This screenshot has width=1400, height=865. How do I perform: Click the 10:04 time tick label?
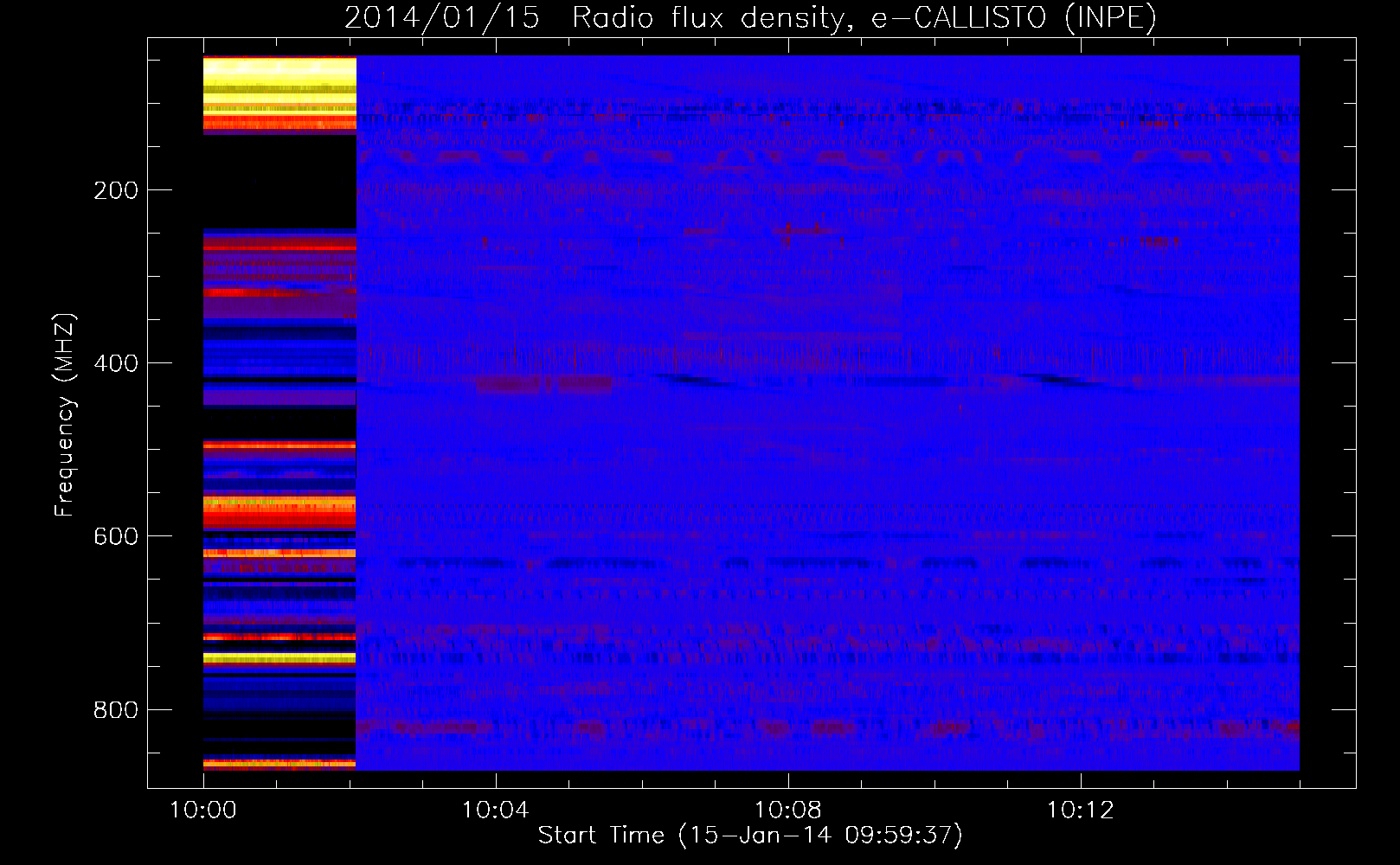point(496,811)
